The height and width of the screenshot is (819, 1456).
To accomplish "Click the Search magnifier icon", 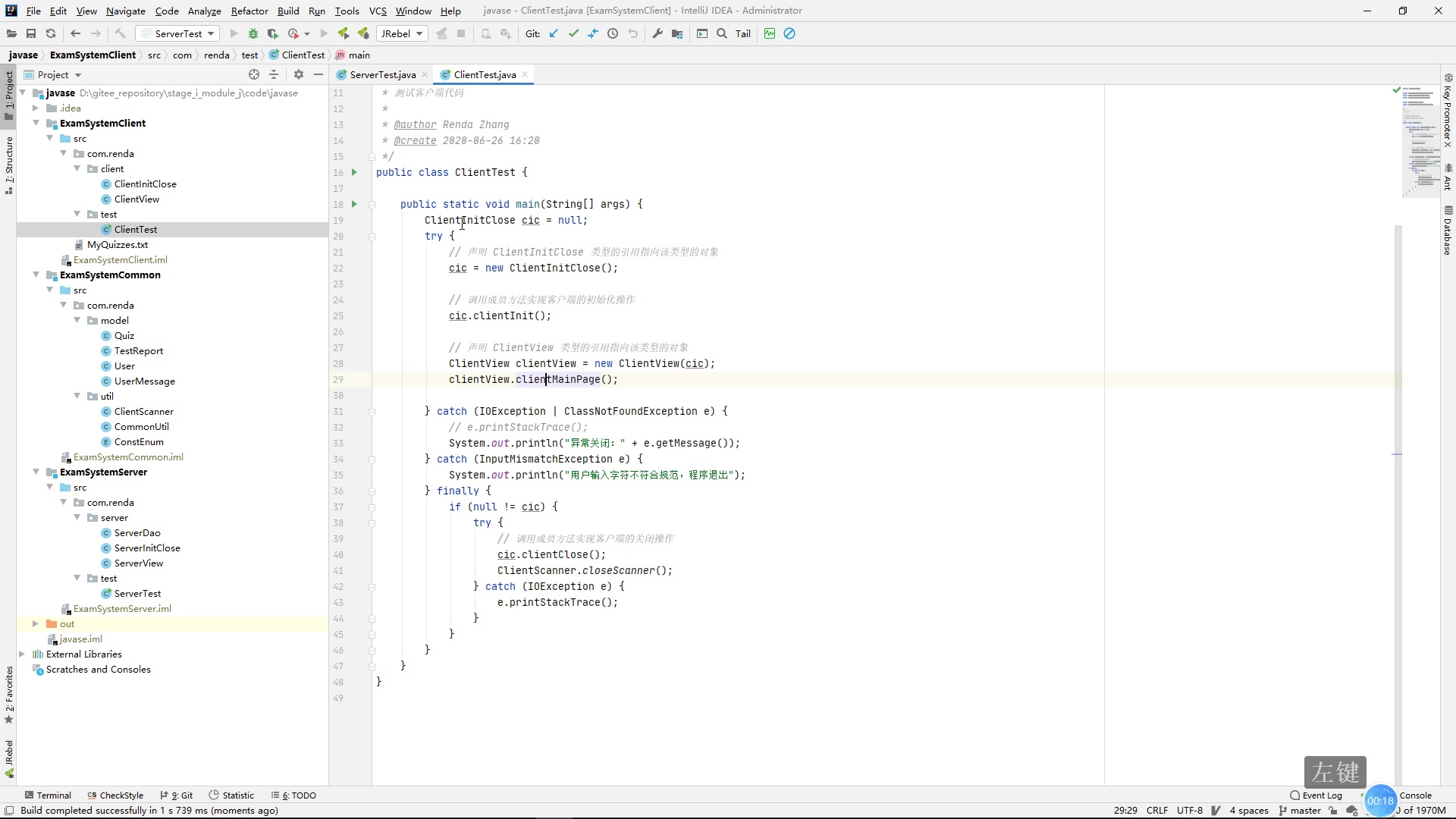I will [x=722, y=33].
